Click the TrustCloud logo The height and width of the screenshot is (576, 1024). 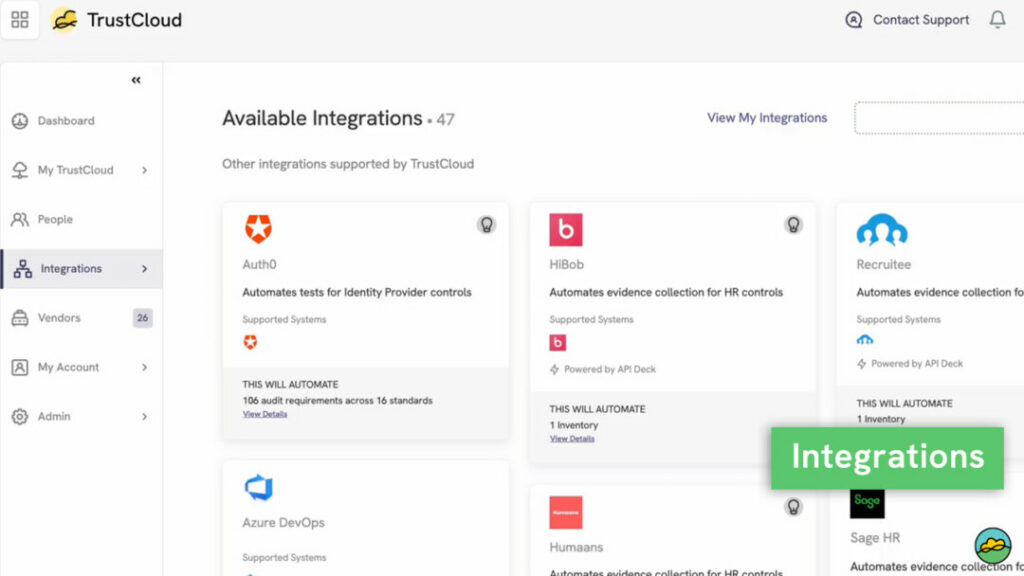coord(116,20)
